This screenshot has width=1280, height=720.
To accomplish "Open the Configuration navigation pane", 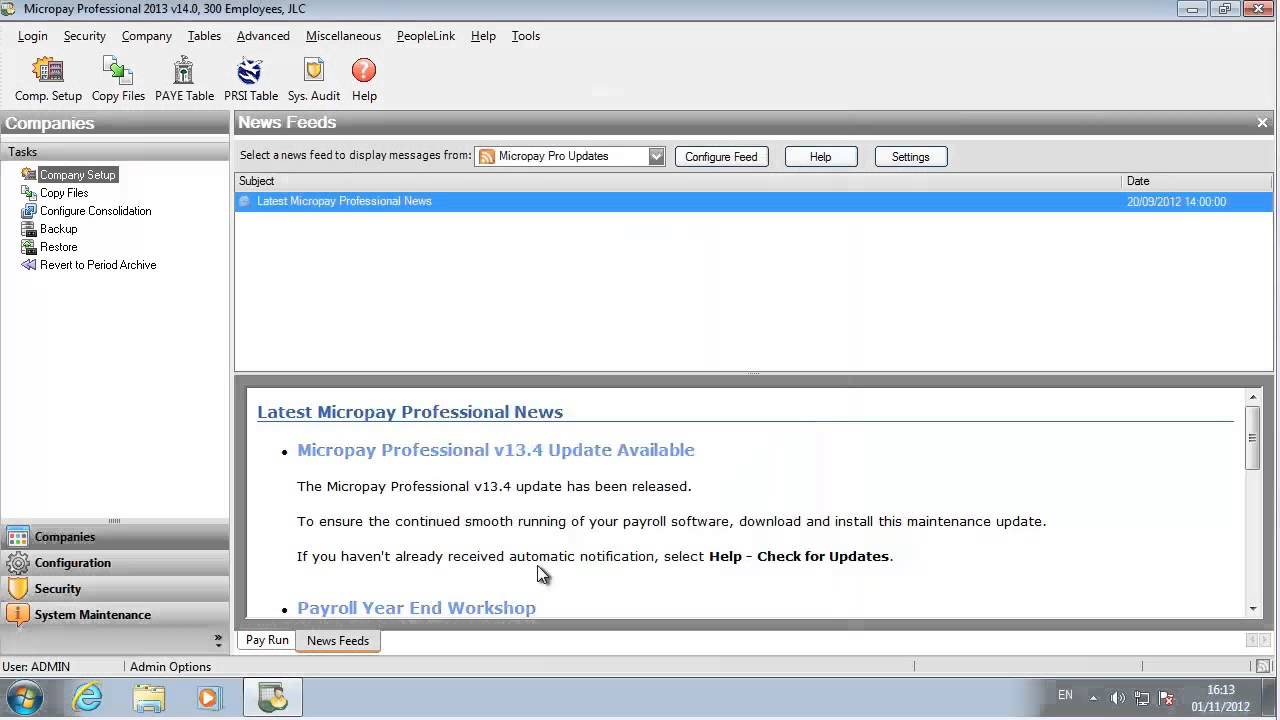I will (114, 563).
